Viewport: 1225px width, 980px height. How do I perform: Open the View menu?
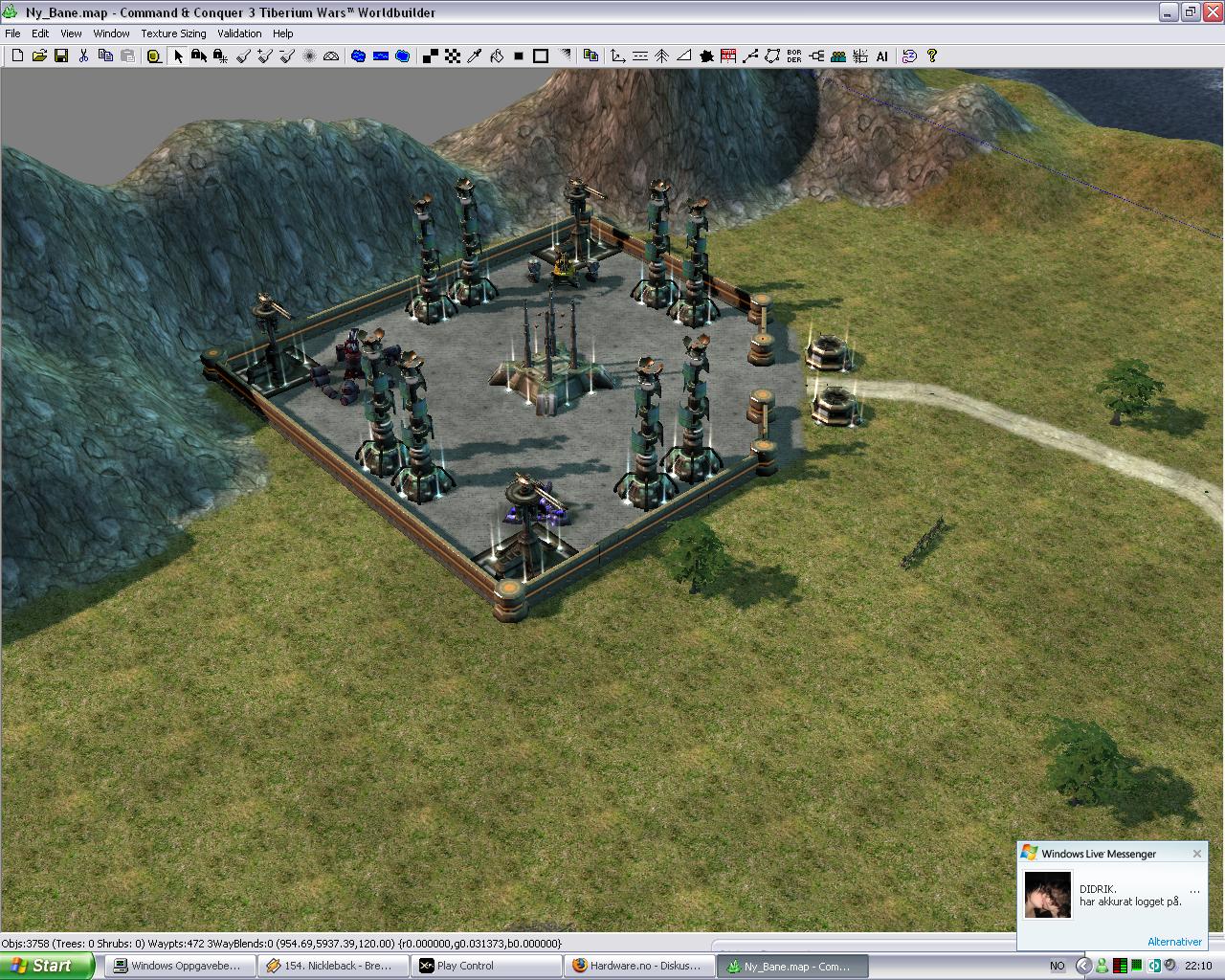click(x=71, y=33)
